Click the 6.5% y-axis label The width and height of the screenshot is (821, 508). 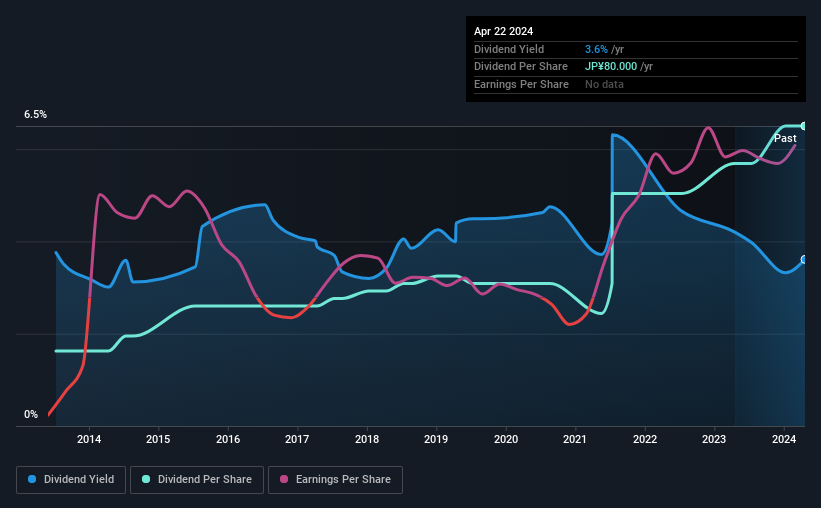coord(36,115)
